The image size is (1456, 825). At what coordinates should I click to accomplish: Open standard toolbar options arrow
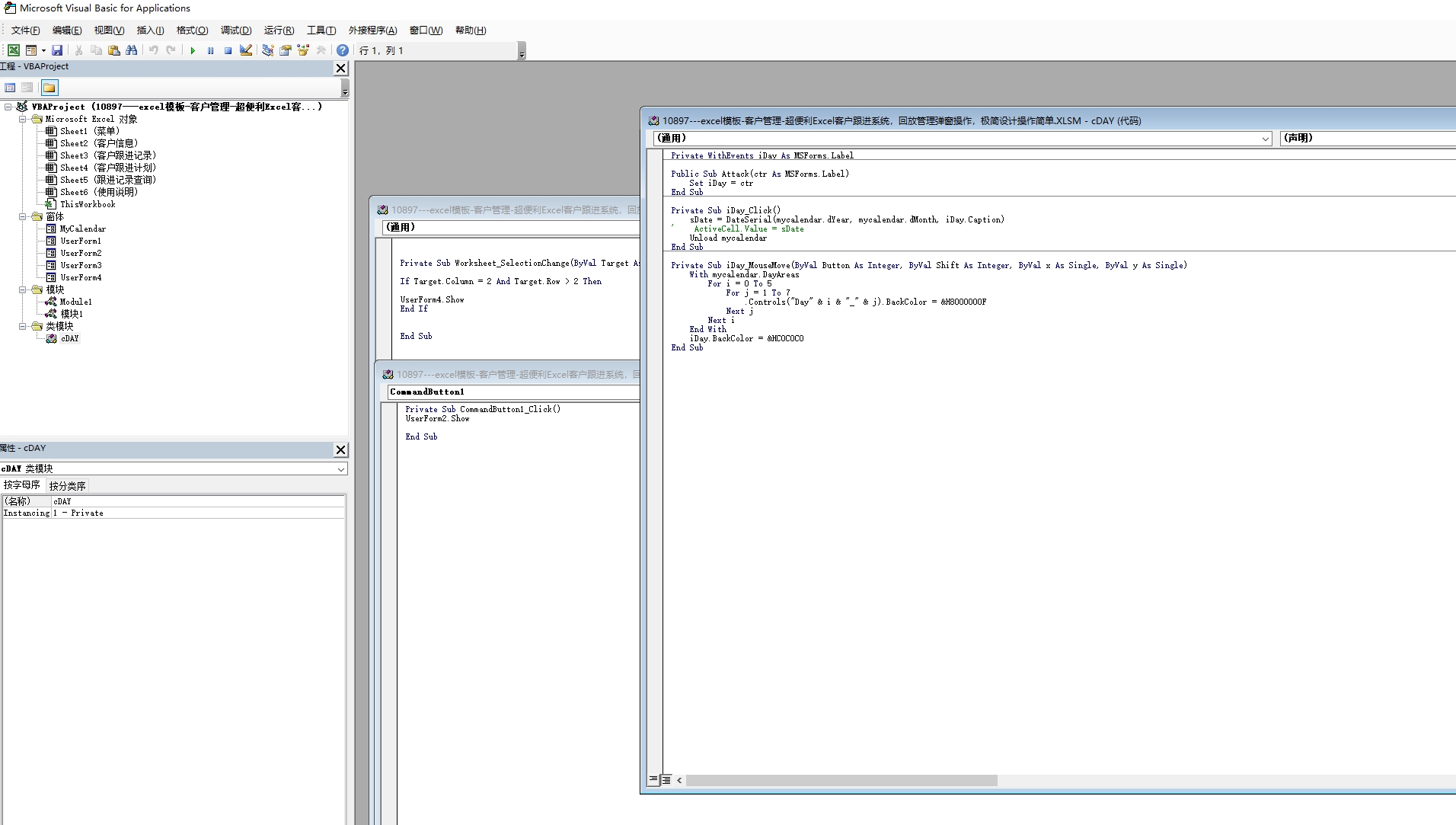pos(522,51)
